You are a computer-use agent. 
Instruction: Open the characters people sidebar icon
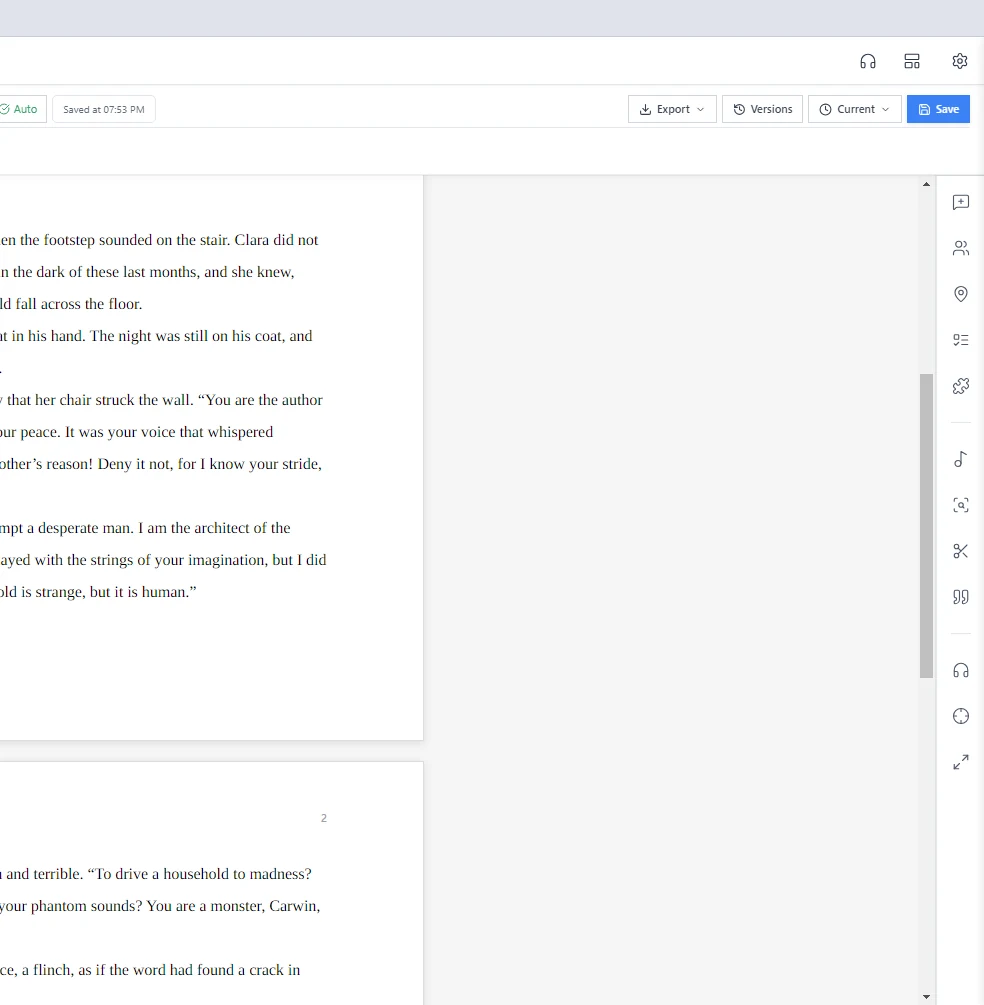[960, 248]
